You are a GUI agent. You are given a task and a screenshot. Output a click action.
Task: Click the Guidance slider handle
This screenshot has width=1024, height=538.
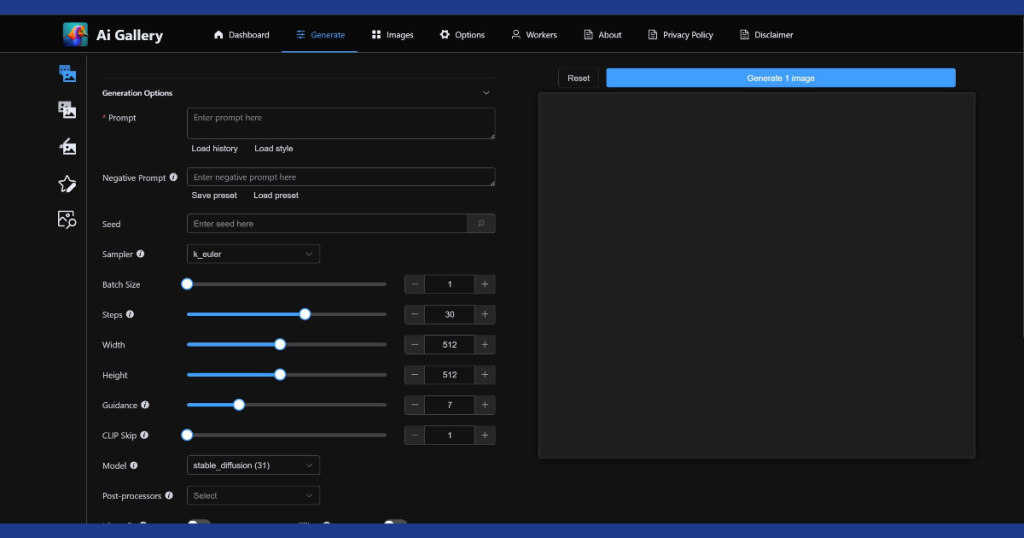point(239,405)
